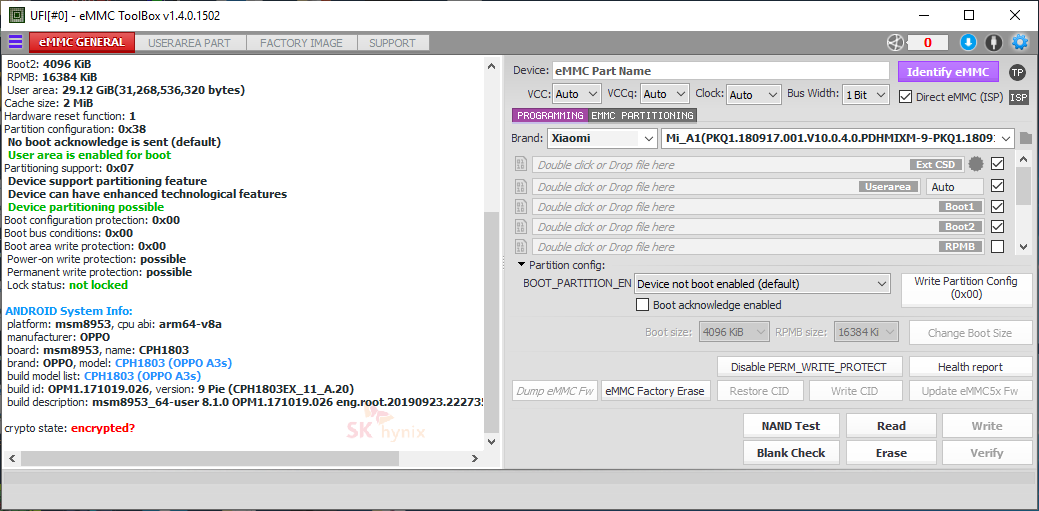The height and width of the screenshot is (511, 1039).
Task: Open the Clock dropdown
Action: [753, 95]
